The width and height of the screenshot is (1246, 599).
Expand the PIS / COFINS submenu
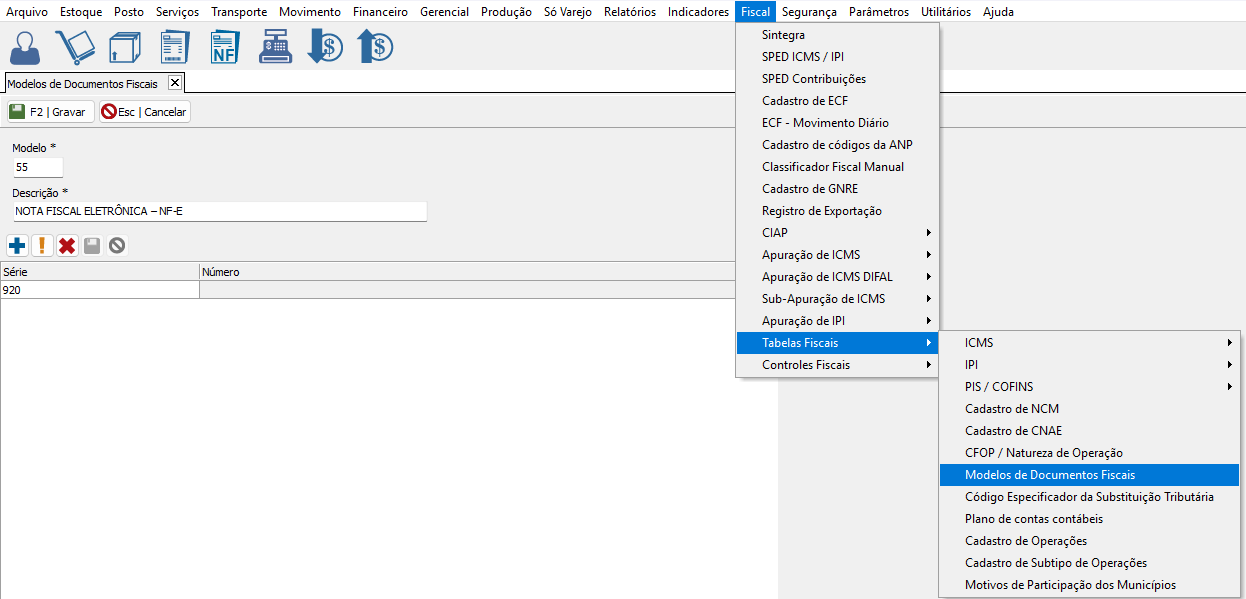pyautogui.click(x=1089, y=387)
